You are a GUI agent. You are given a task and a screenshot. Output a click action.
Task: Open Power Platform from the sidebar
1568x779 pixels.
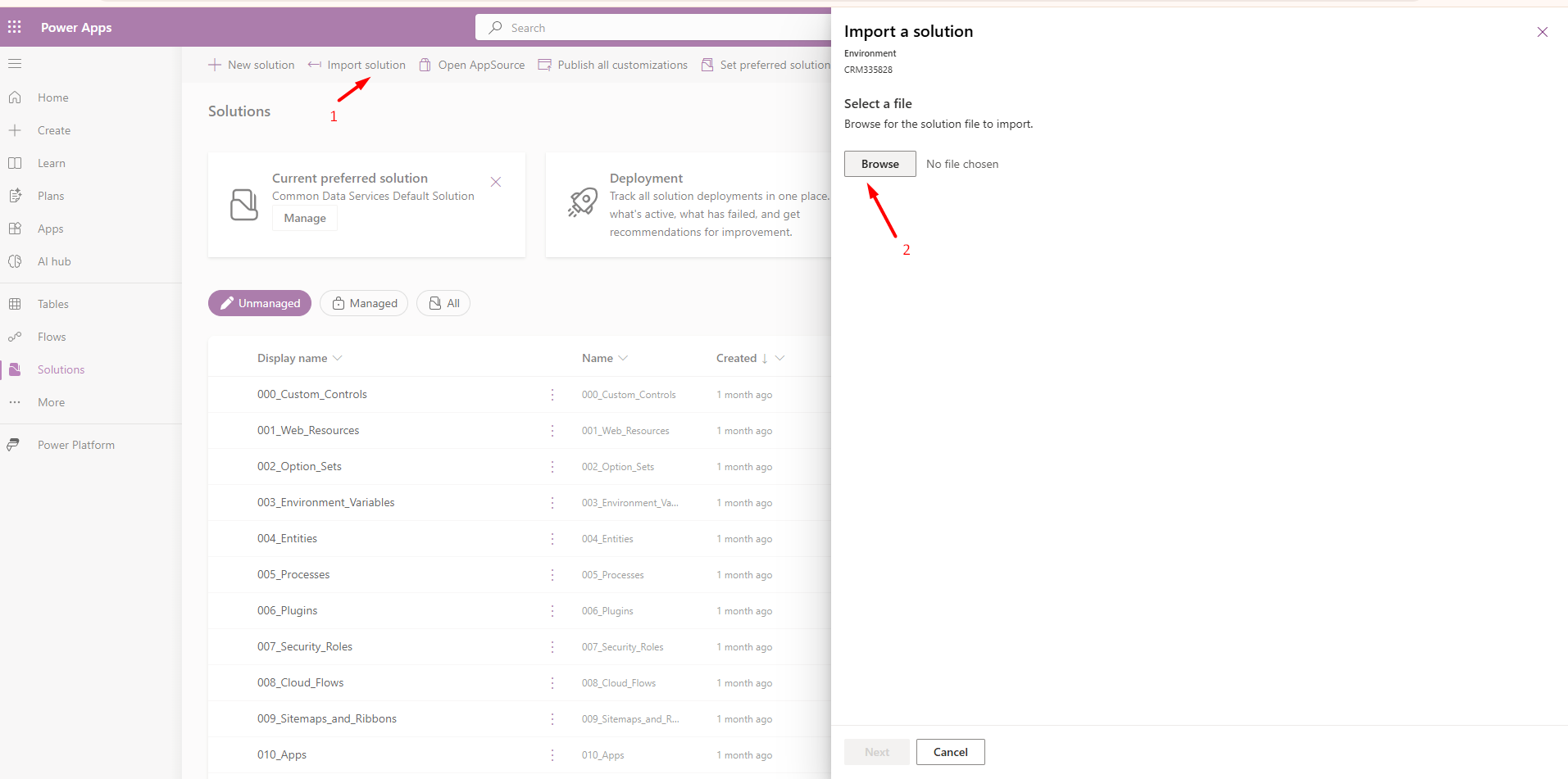(75, 445)
